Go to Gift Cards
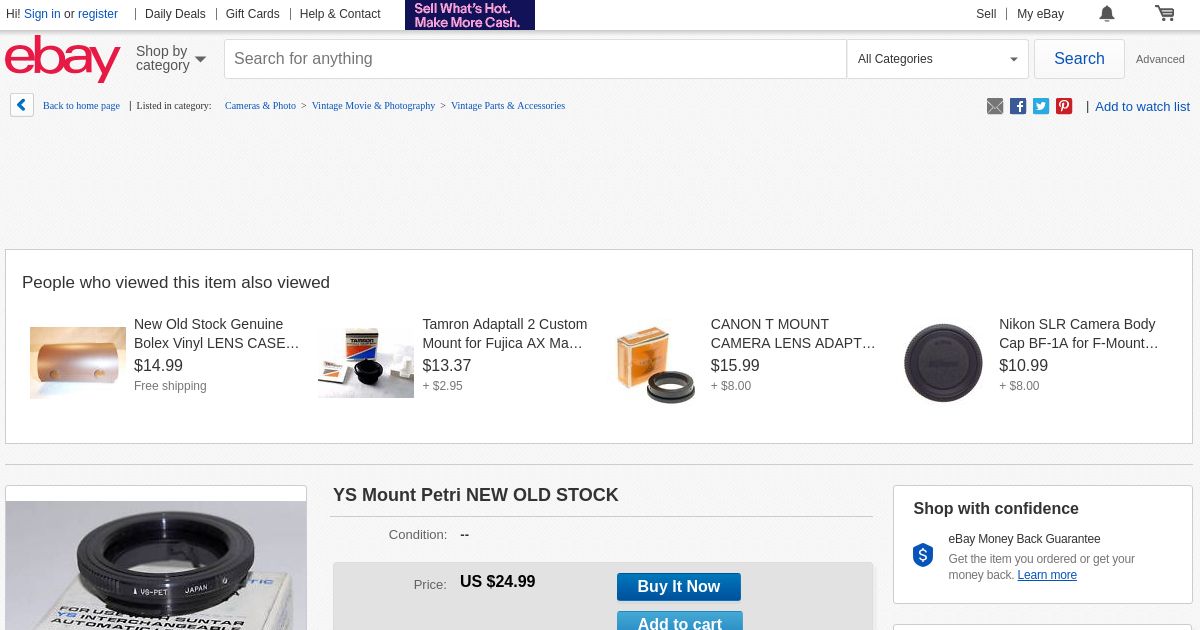The image size is (1200, 630). click(x=252, y=14)
